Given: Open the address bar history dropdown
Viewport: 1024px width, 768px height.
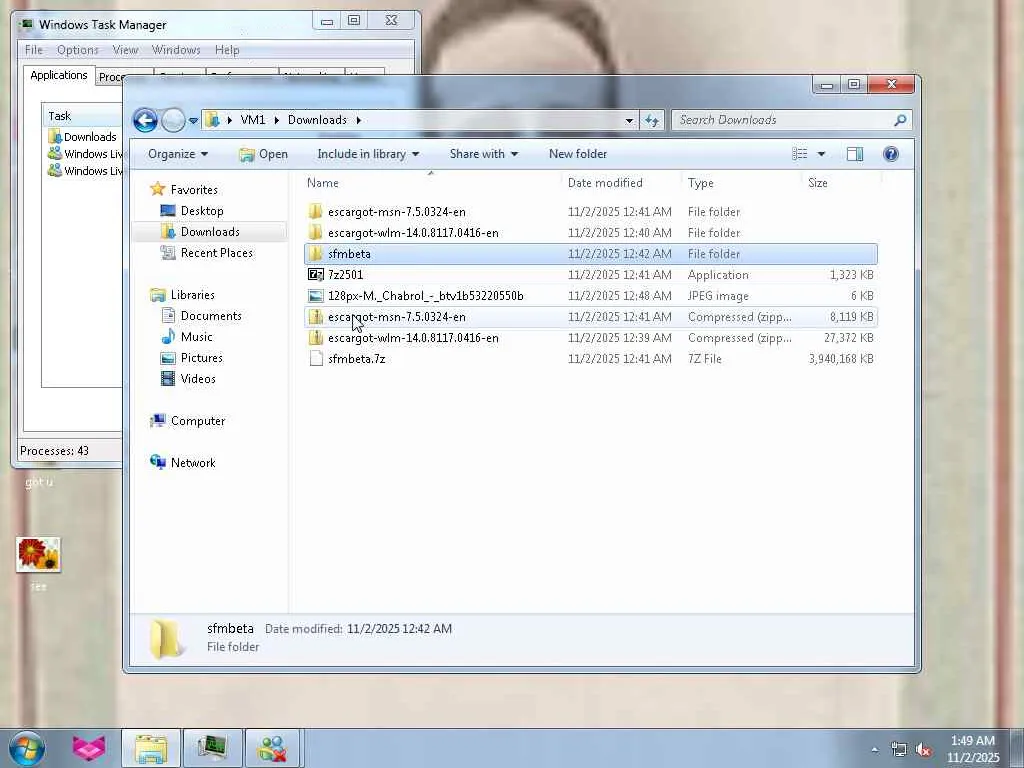Looking at the screenshot, I should tap(629, 120).
